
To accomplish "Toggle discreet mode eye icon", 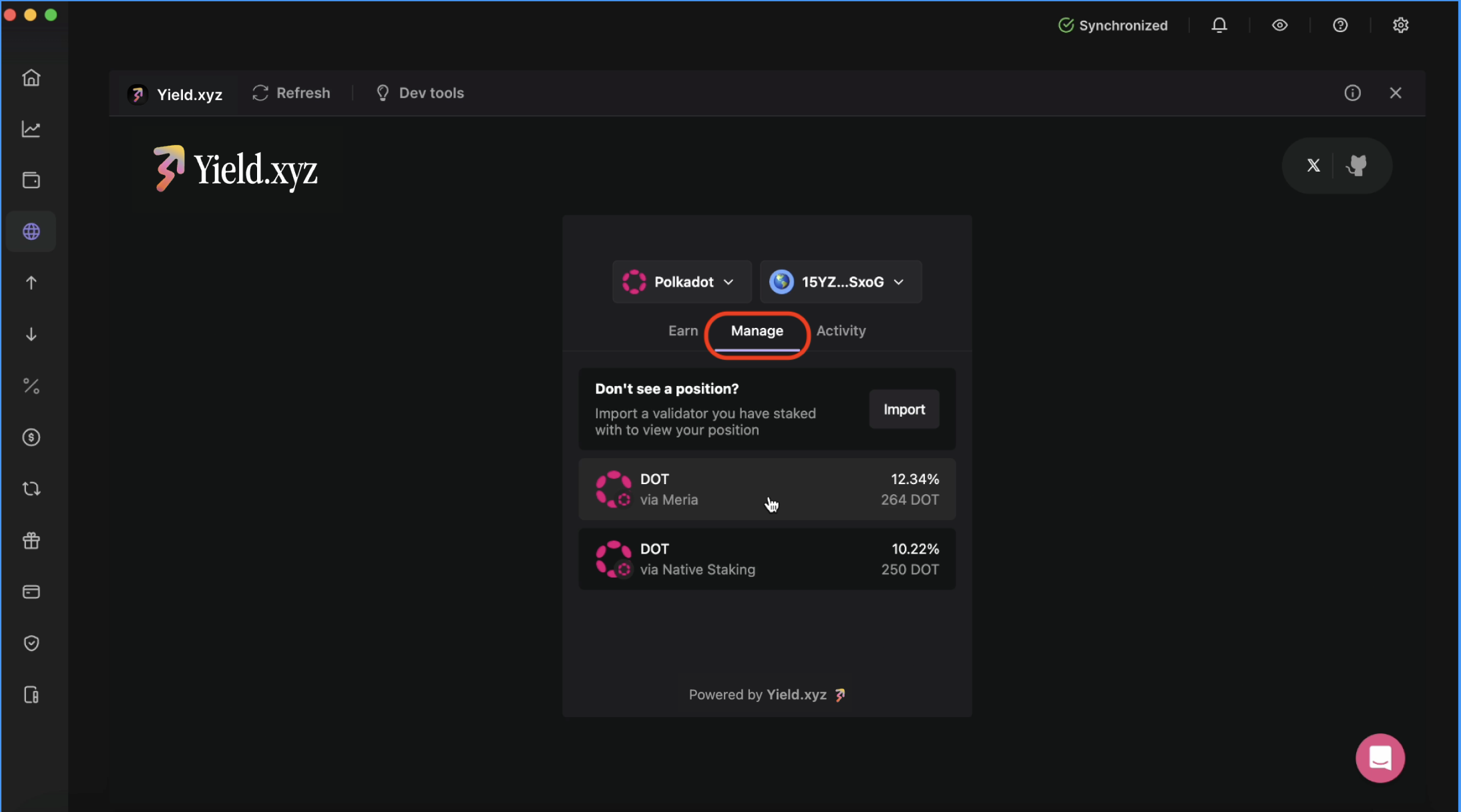I will coord(1279,25).
